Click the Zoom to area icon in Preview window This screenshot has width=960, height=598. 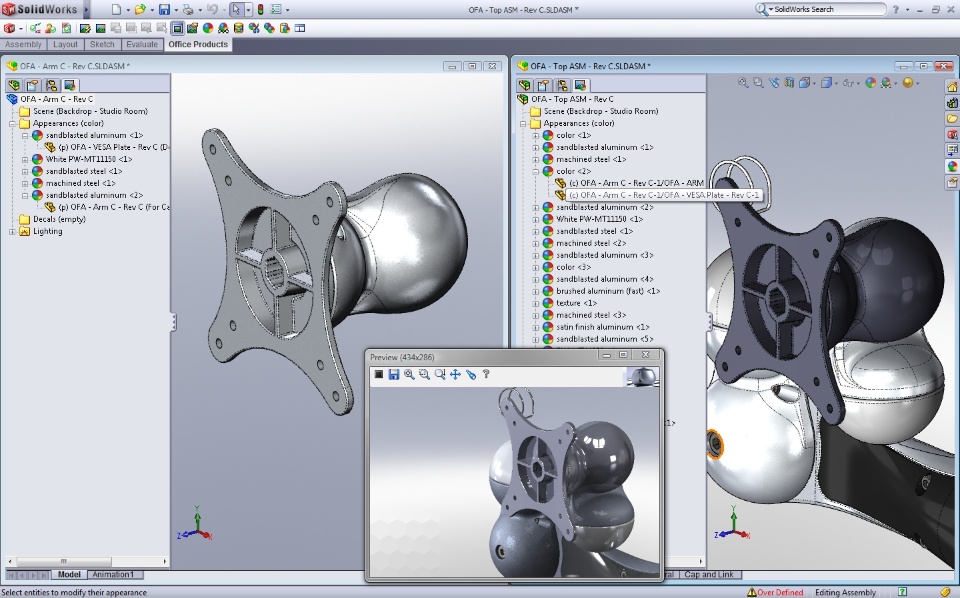click(x=424, y=374)
